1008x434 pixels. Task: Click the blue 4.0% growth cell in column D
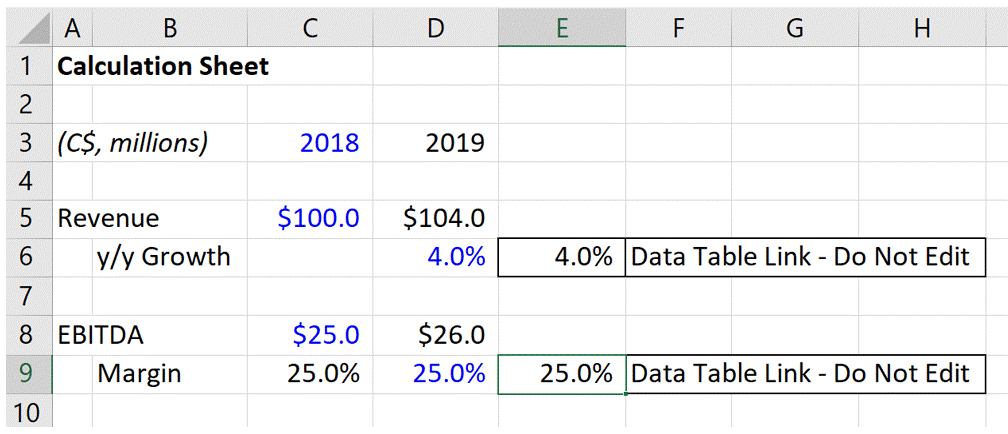[x=456, y=257]
